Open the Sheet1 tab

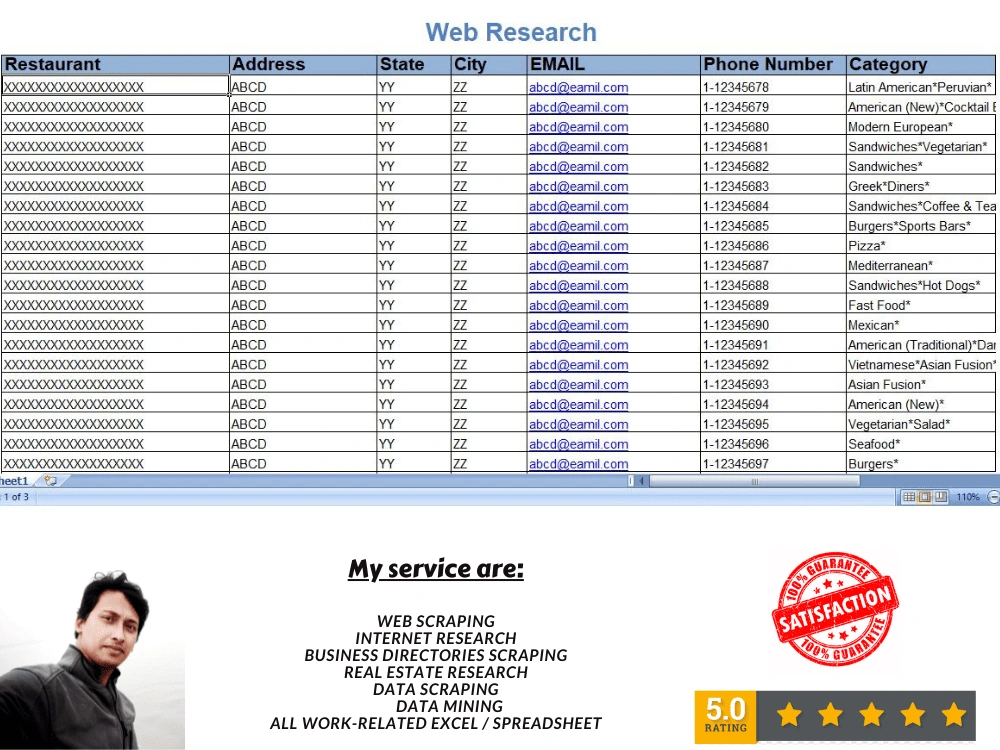coord(14,480)
